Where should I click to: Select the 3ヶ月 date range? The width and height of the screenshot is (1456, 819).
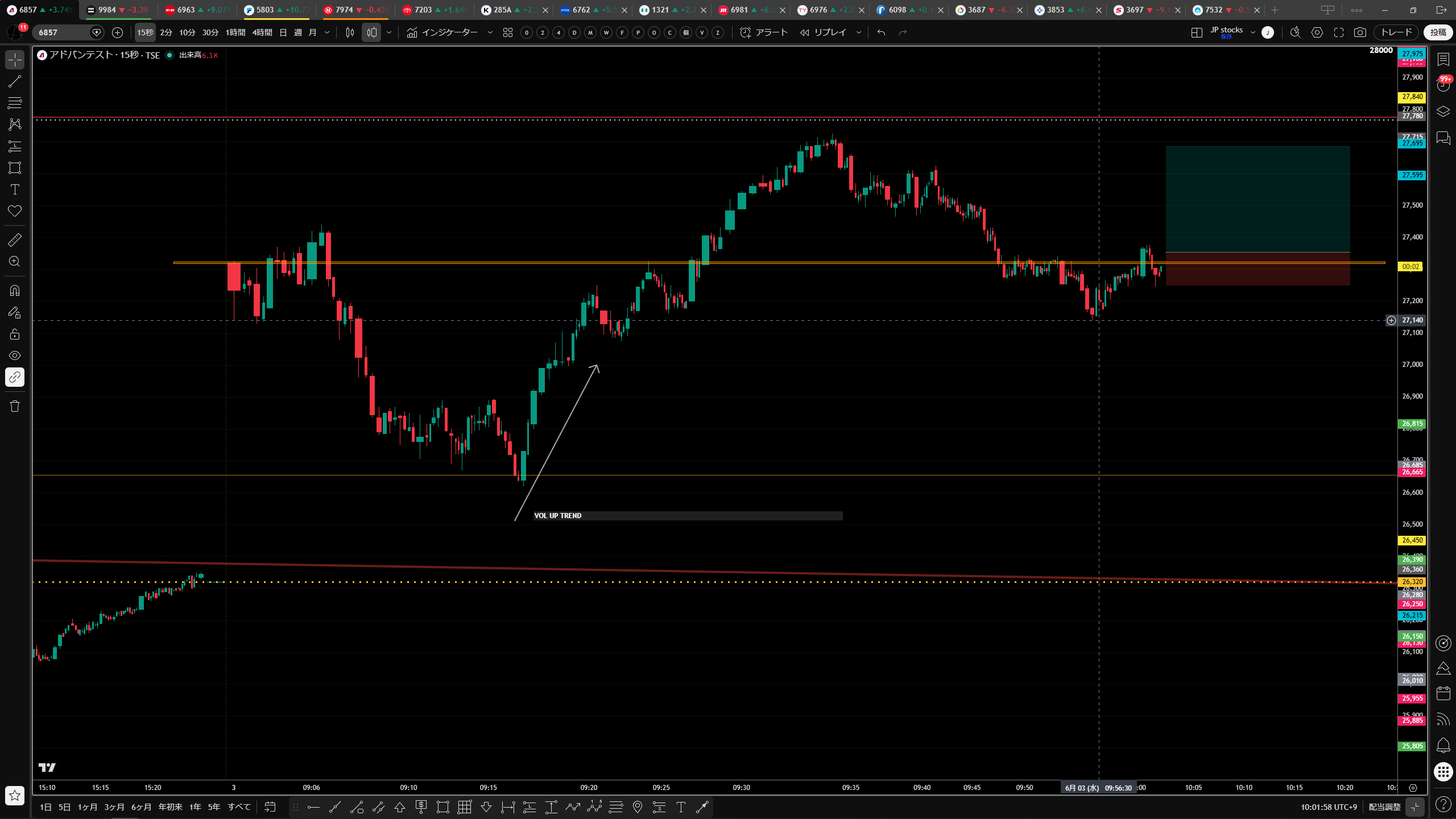point(114,806)
